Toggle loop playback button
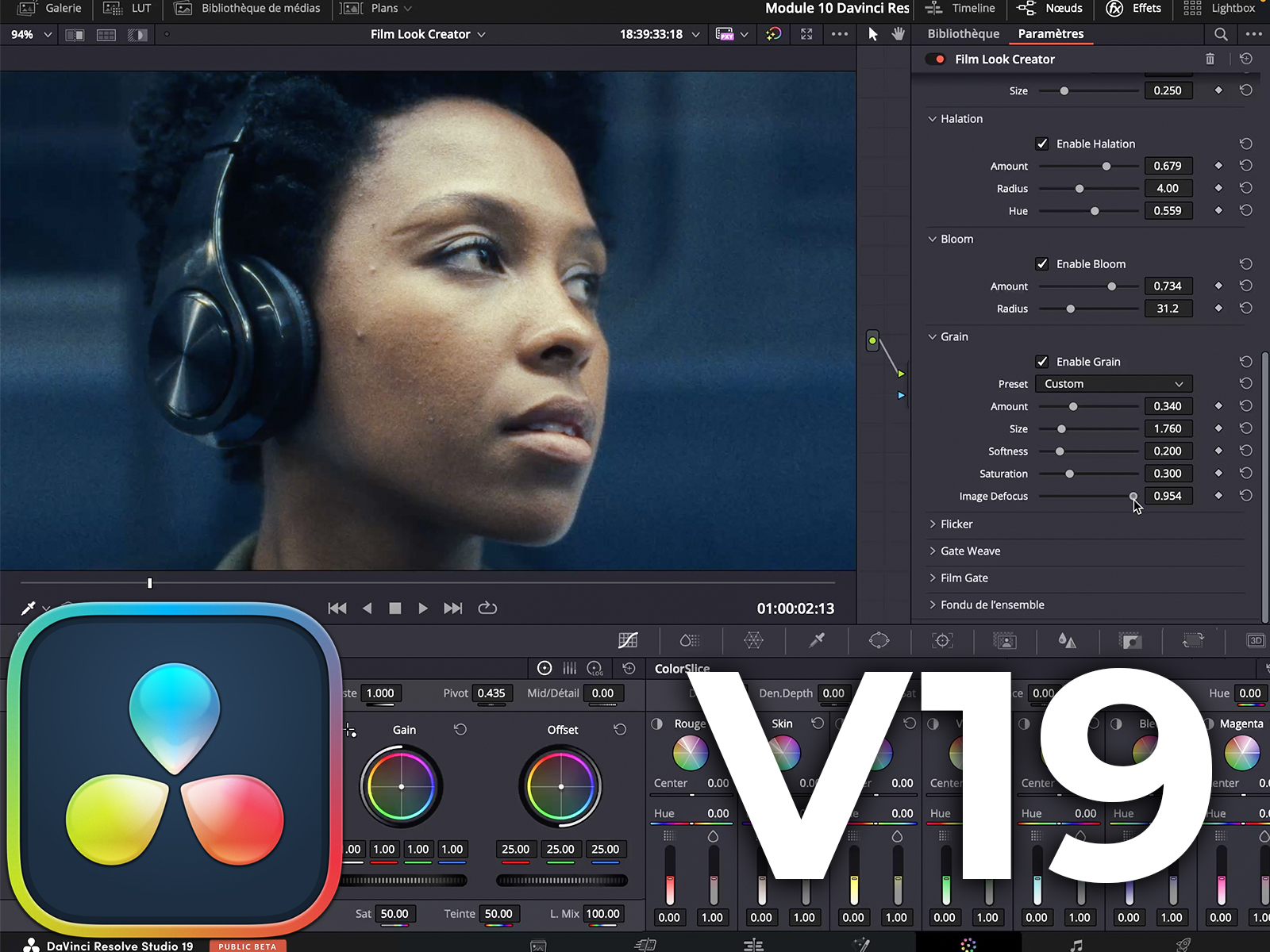 487,608
